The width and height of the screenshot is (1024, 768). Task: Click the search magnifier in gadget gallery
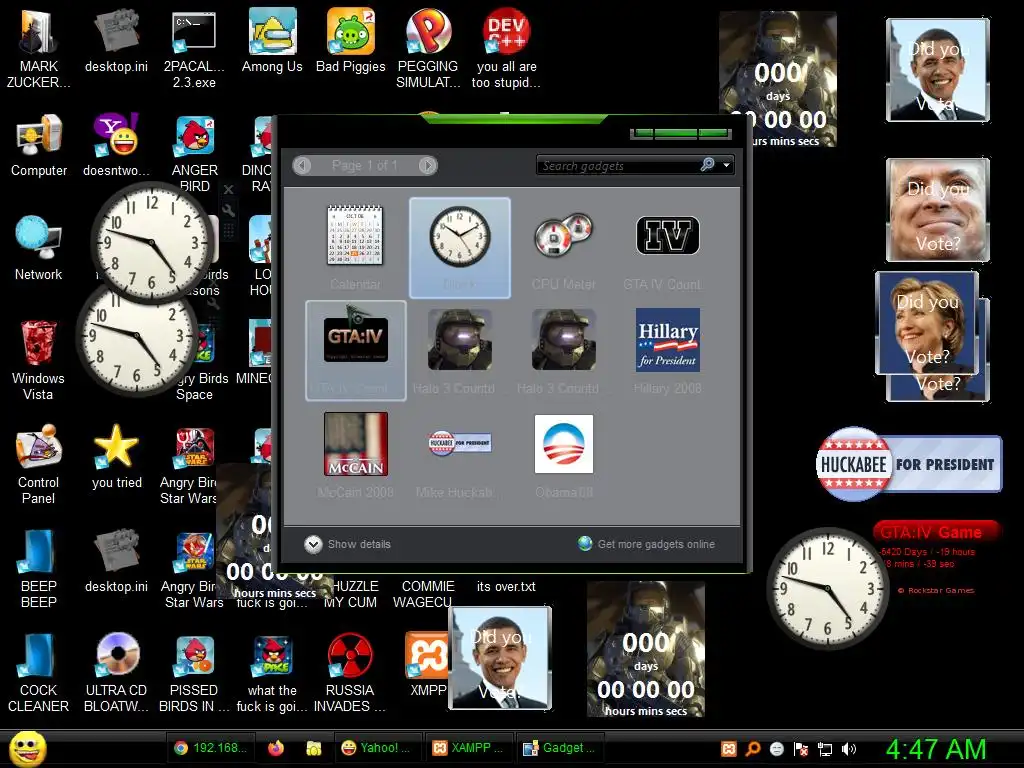(x=707, y=165)
